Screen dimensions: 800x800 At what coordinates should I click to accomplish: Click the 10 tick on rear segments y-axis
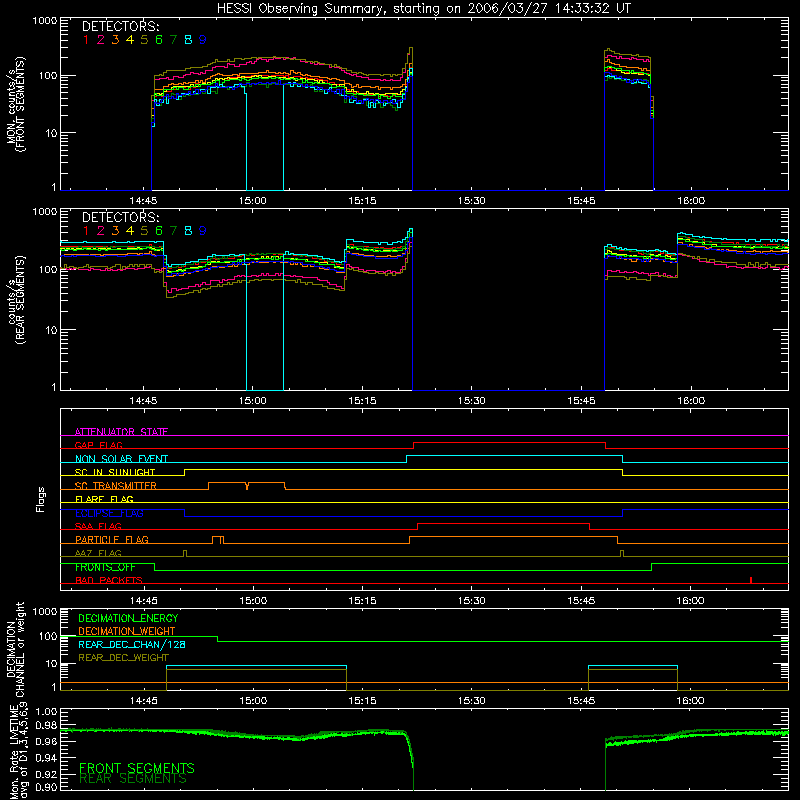[x=51, y=331]
